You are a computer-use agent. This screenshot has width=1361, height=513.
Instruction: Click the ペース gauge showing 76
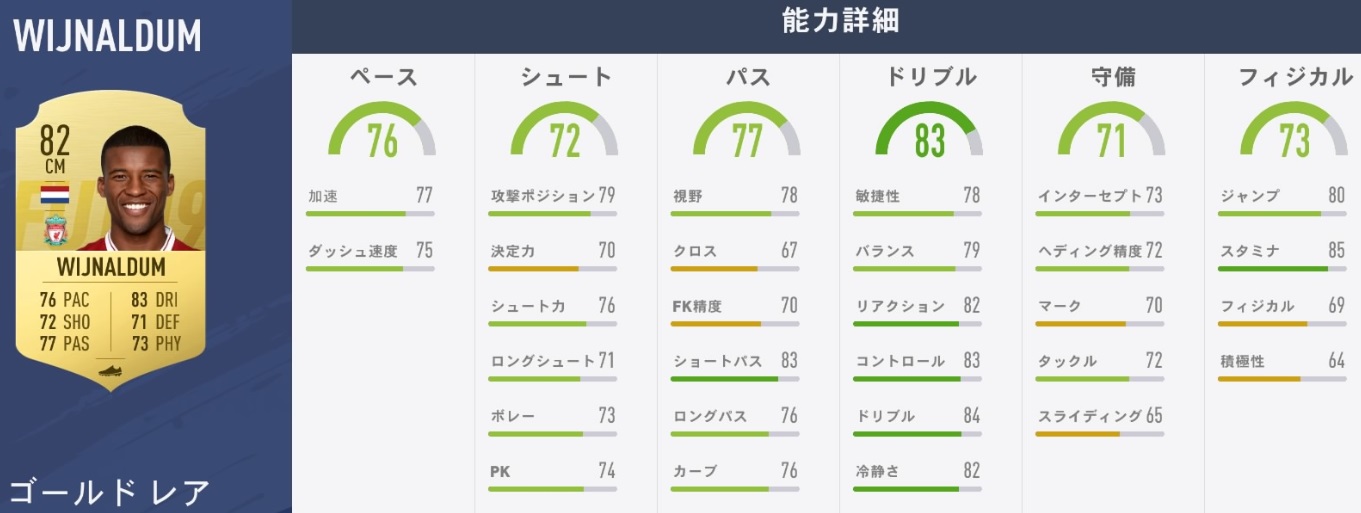click(x=382, y=132)
